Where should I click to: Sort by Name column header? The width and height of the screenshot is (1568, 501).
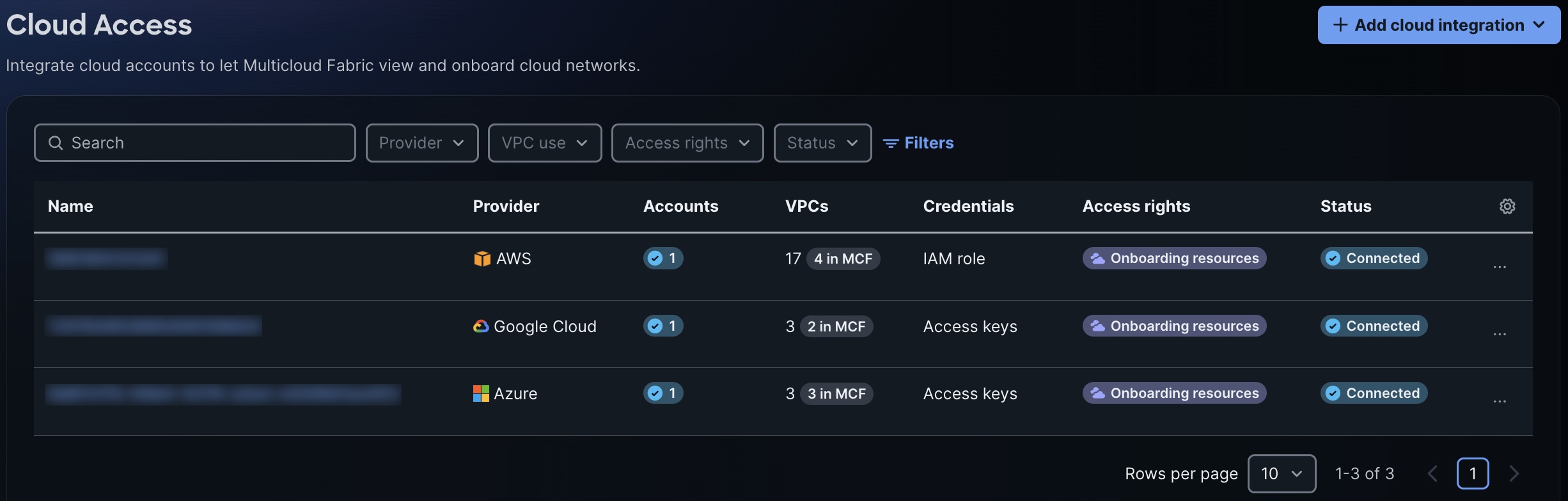pyautogui.click(x=70, y=206)
